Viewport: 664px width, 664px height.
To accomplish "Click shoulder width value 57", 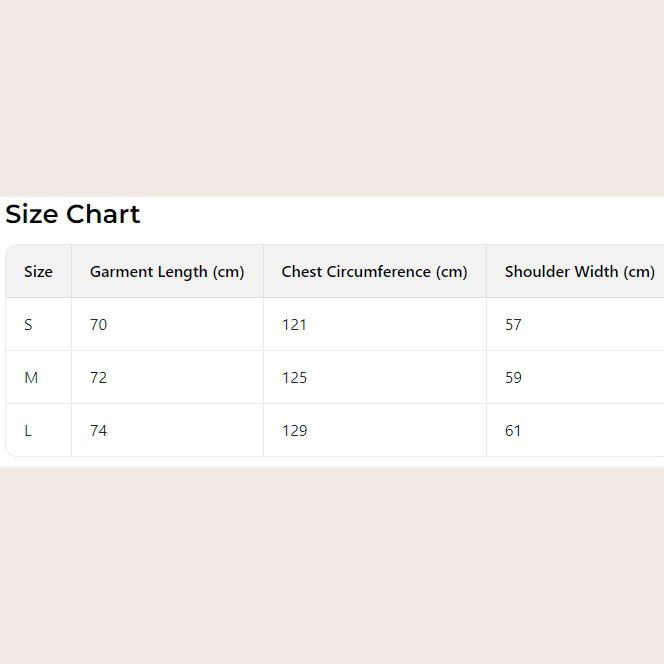I will [x=513, y=325].
